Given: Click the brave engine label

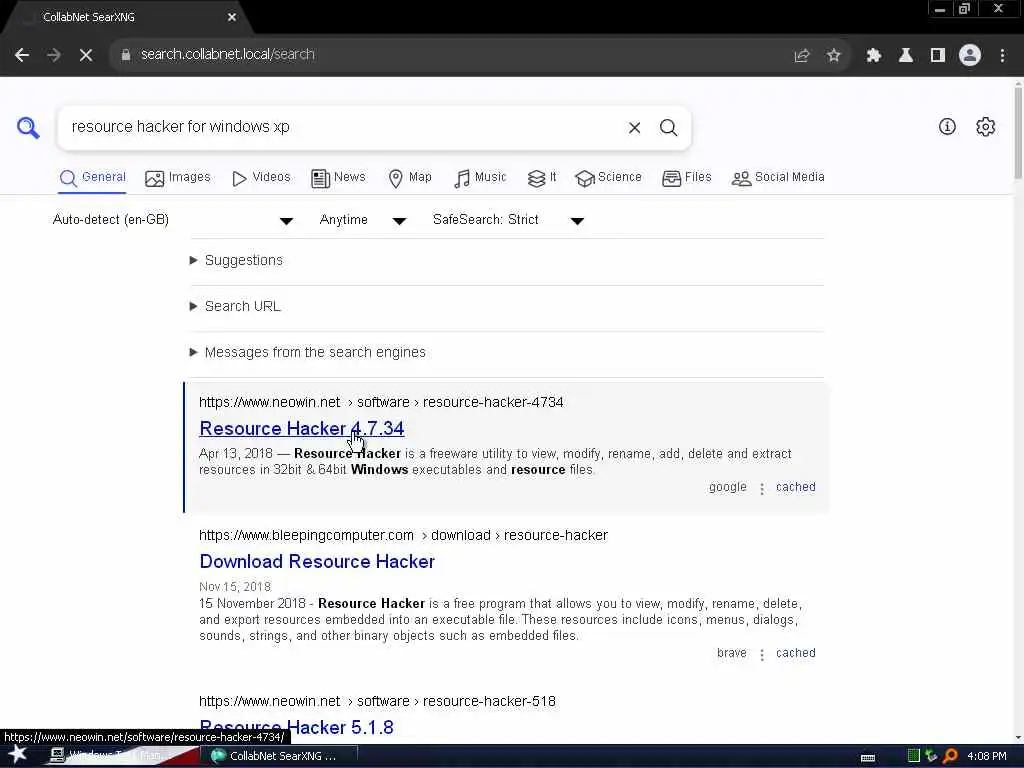Looking at the screenshot, I should 731,653.
